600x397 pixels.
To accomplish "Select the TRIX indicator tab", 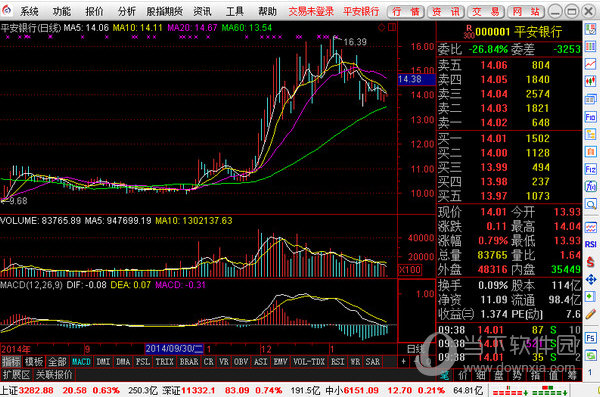I will 164,362.
